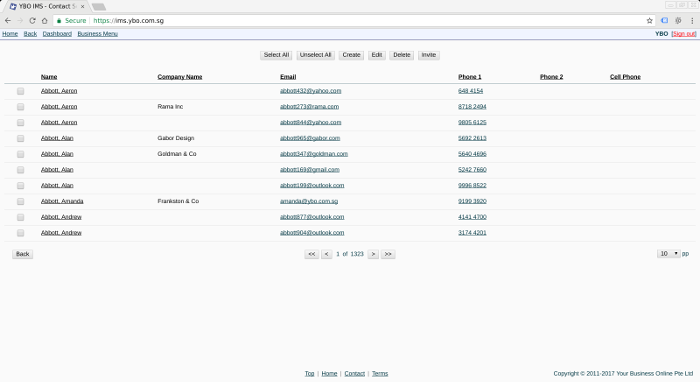Tick the checkbox for the Goldman & Co row
Viewport: 700px width, 382px height.
point(21,154)
